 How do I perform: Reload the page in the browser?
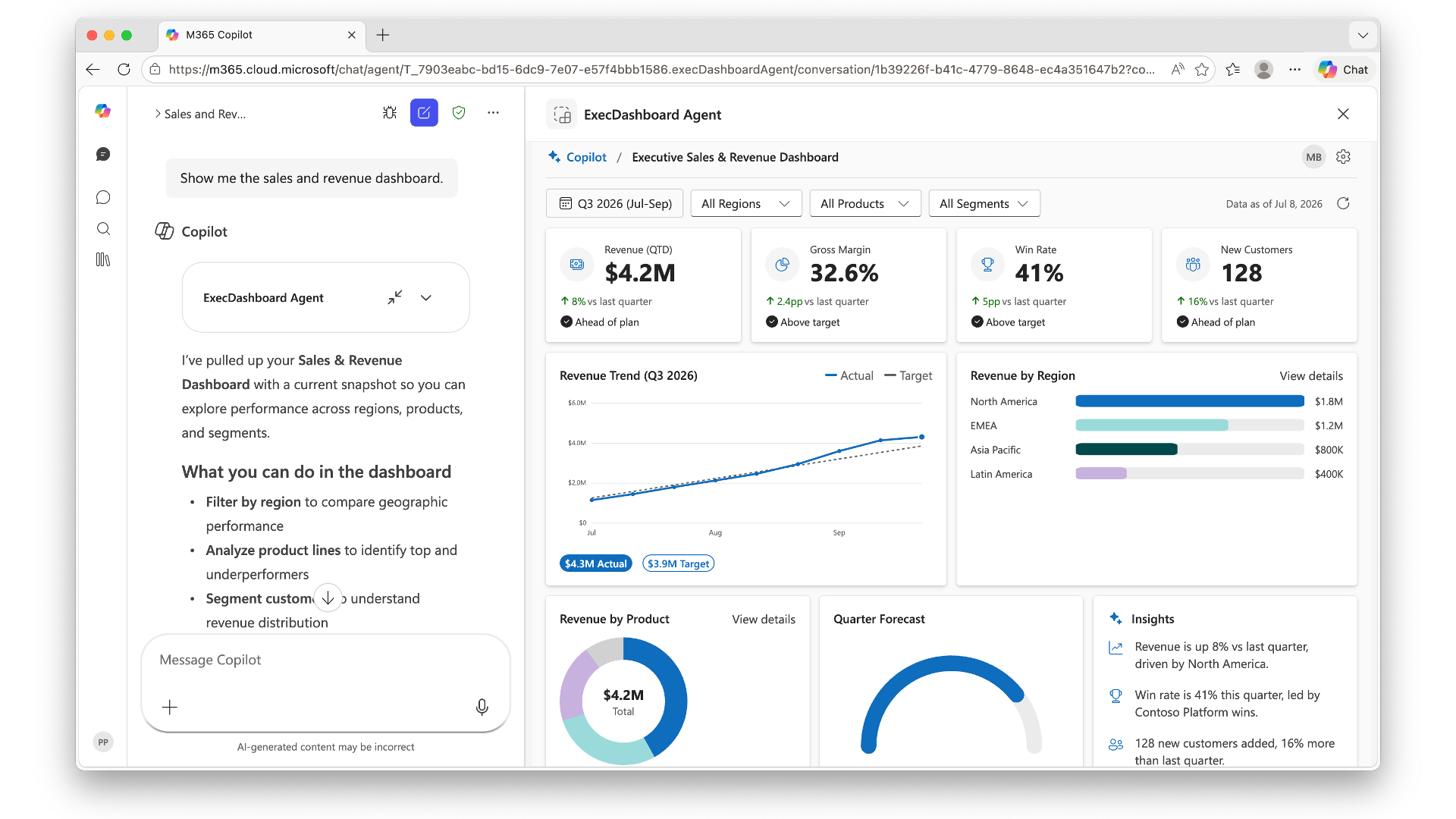(x=124, y=70)
